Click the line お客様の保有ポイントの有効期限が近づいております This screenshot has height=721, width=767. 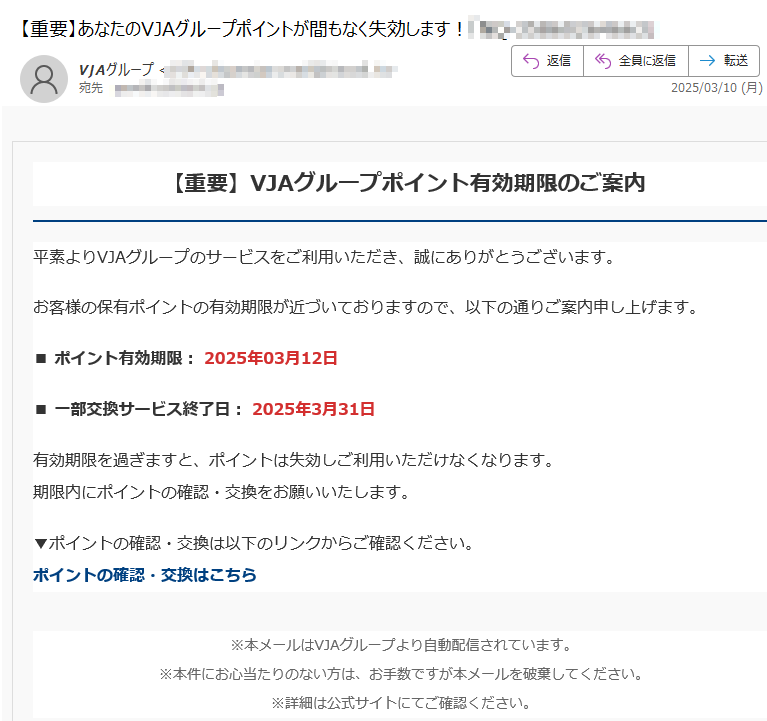coord(365,307)
